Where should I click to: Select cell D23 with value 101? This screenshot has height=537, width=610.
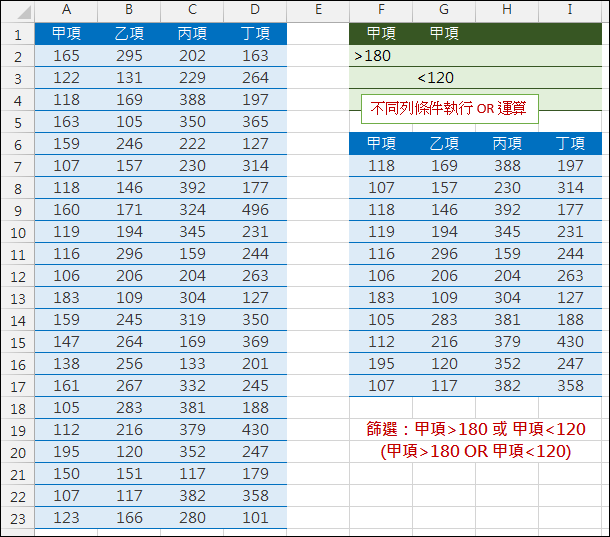[255, 518]
